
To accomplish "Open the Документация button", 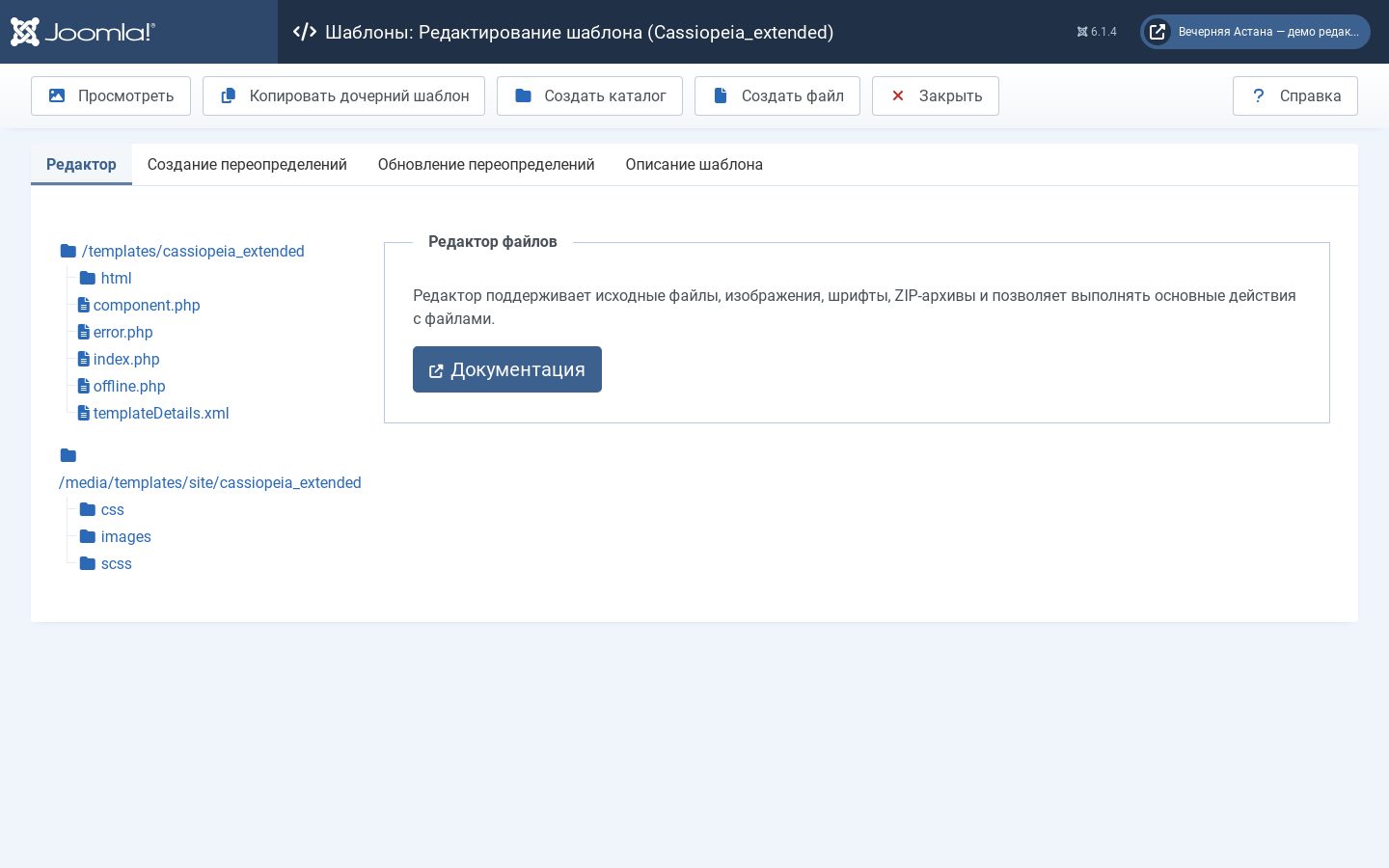I will click(507, 369).
